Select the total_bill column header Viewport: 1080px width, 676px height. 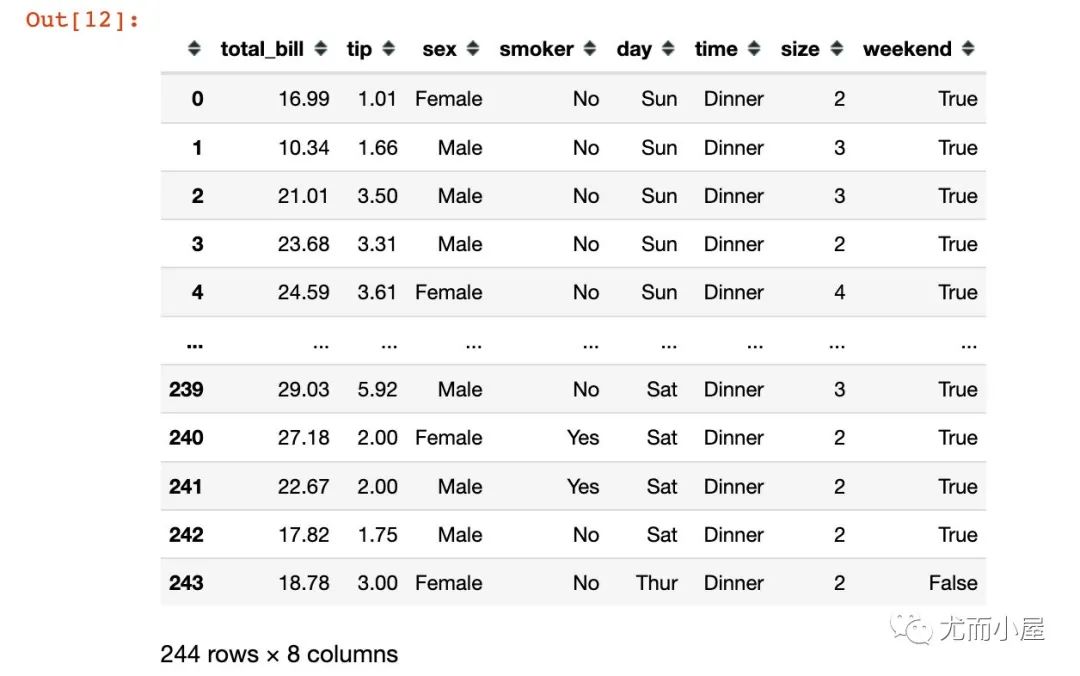click(262, 49)
